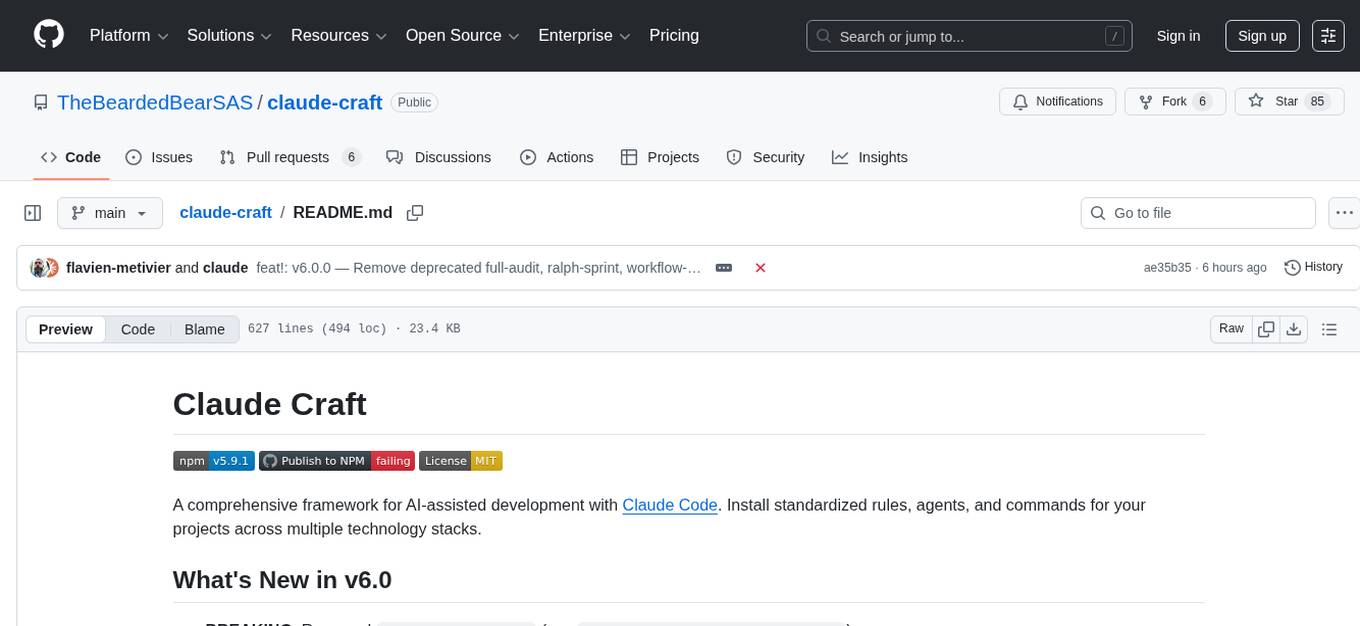
Task: Copy the README.md file path
Action: pos(415,213)
